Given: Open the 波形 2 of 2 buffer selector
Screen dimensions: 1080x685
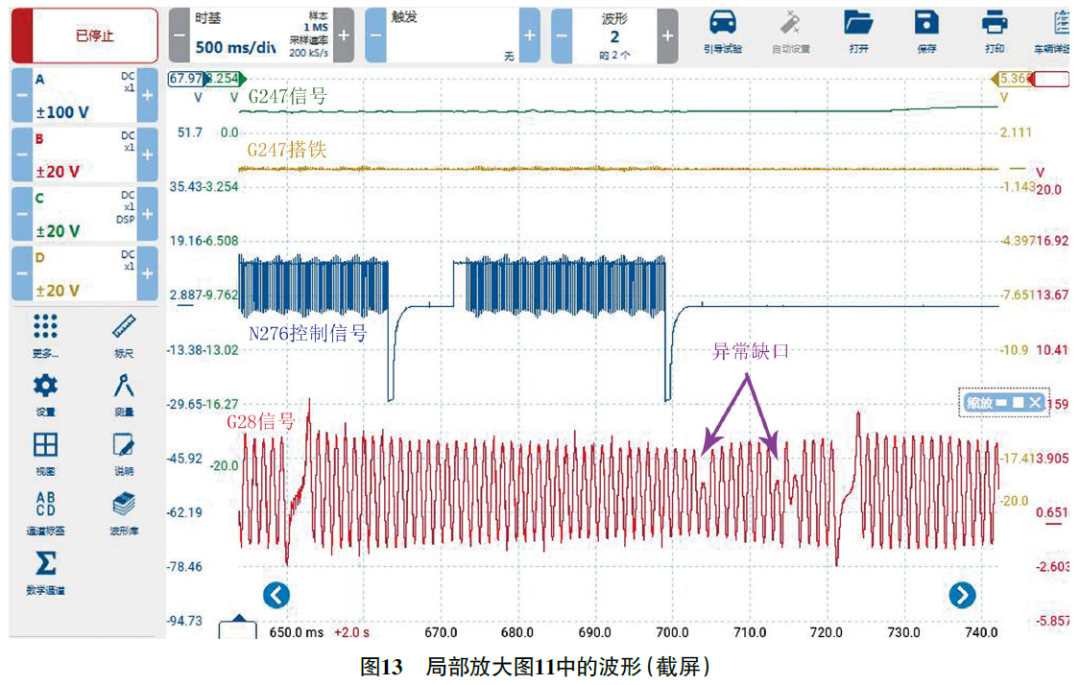Looking at the screenshot, I should click(x=614, y=35).
